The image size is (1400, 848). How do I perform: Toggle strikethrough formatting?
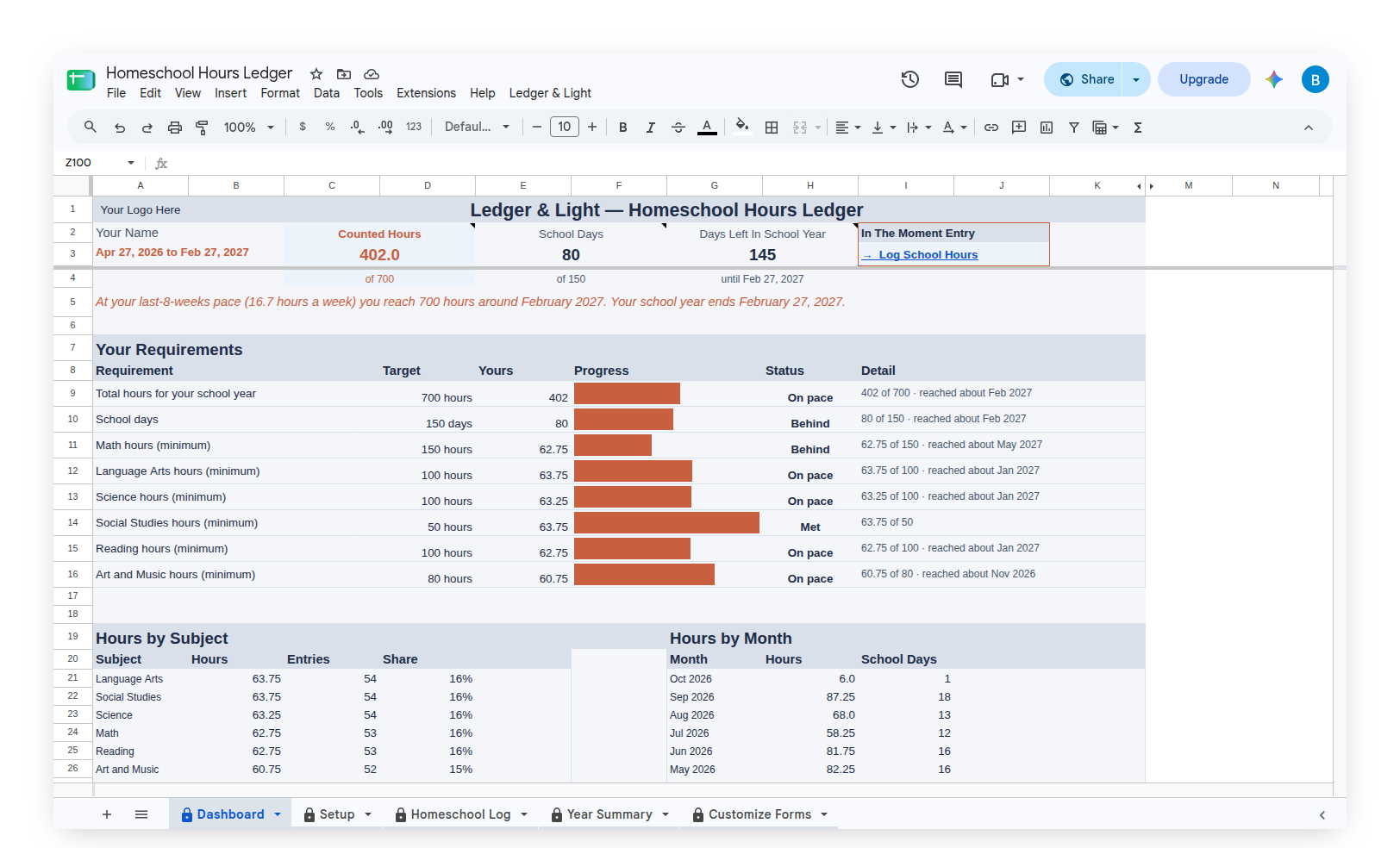678,128
